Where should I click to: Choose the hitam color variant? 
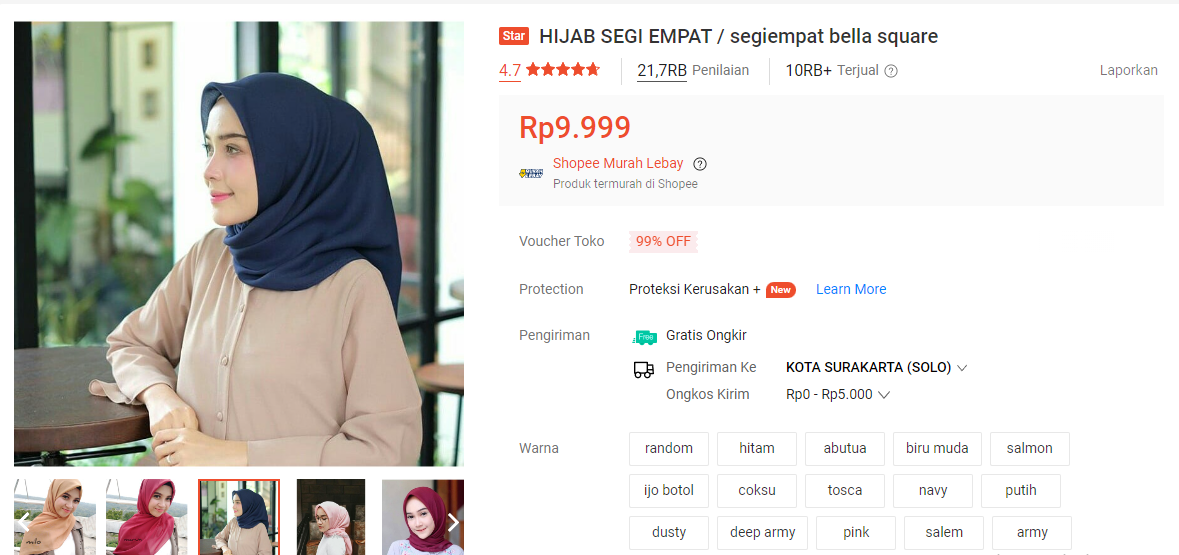pos(756,448)
